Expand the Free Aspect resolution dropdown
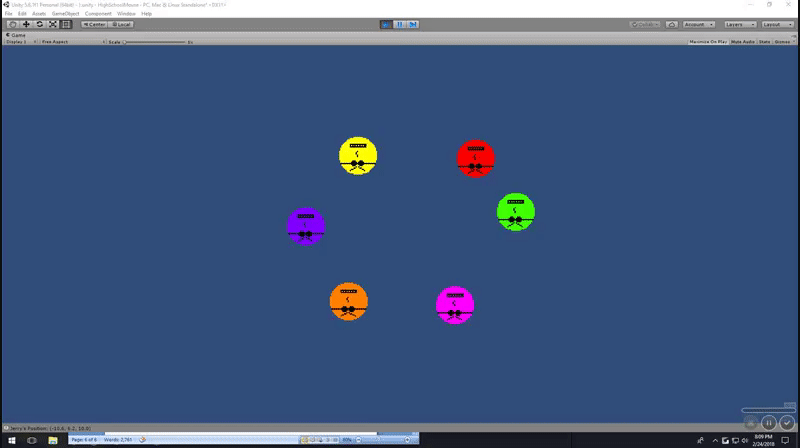 [68, 42]
